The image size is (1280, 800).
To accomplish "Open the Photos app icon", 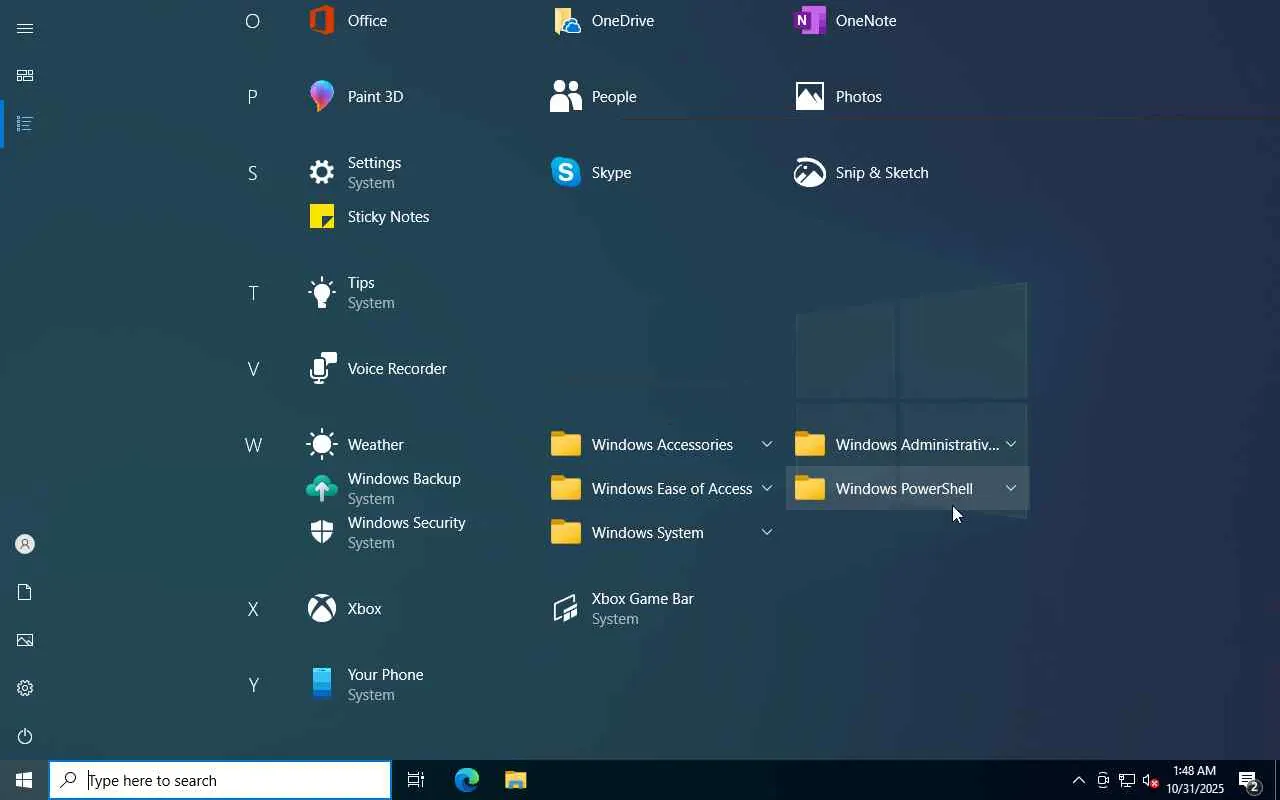I will point(810,96).
